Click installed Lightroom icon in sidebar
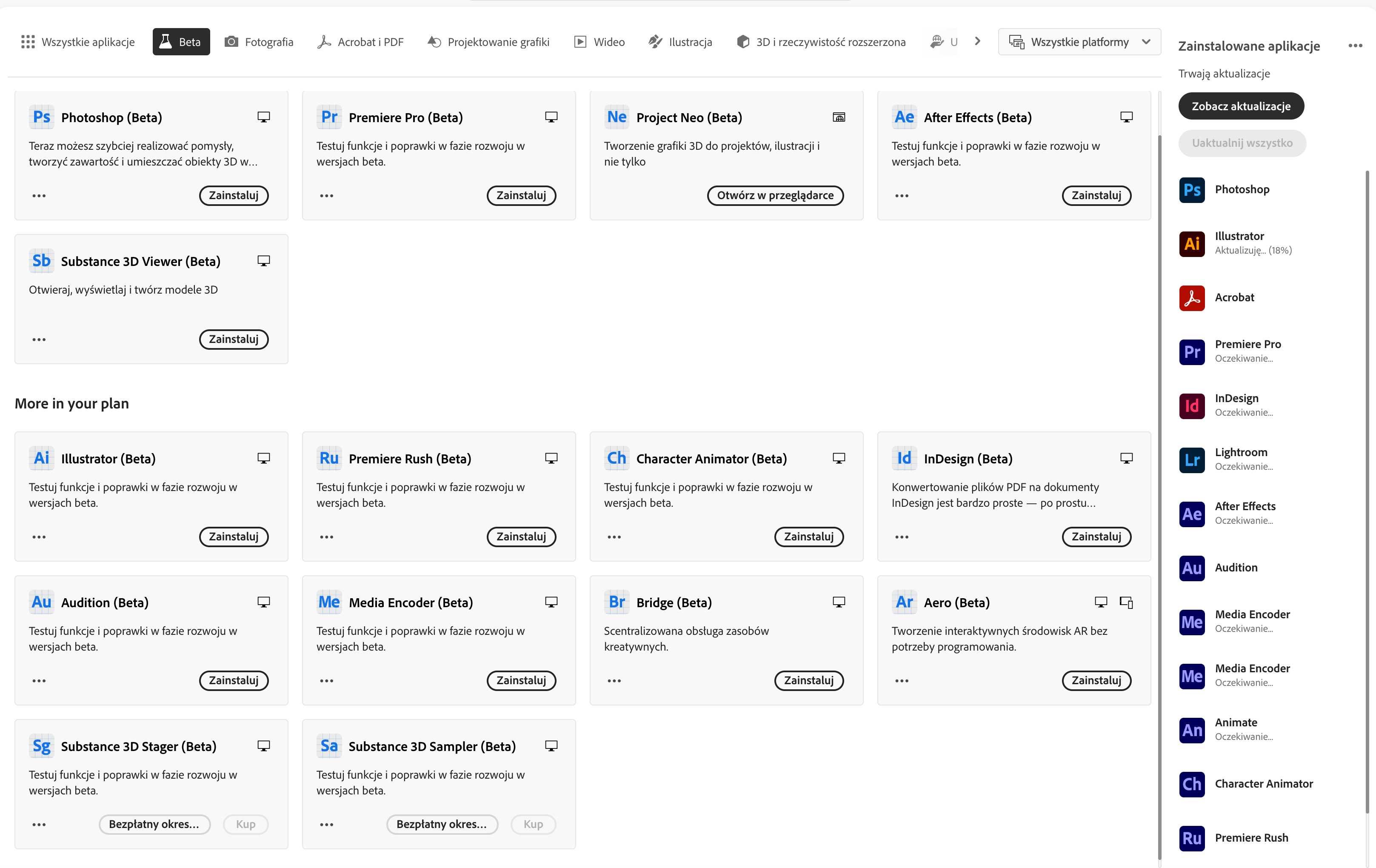1376x868 pixels. pos(1192,460)
